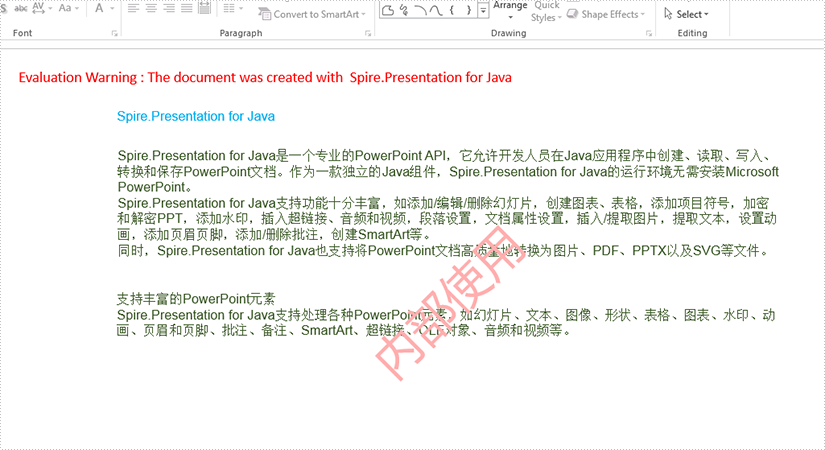This screenshot has width=825, height=450.
Task: Select the Left Brace shape
Action: pyautogui.click(x=451, y=10)
